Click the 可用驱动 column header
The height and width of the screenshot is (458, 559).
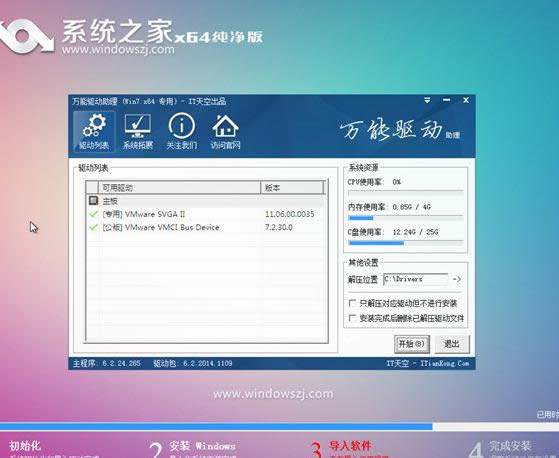179,187
